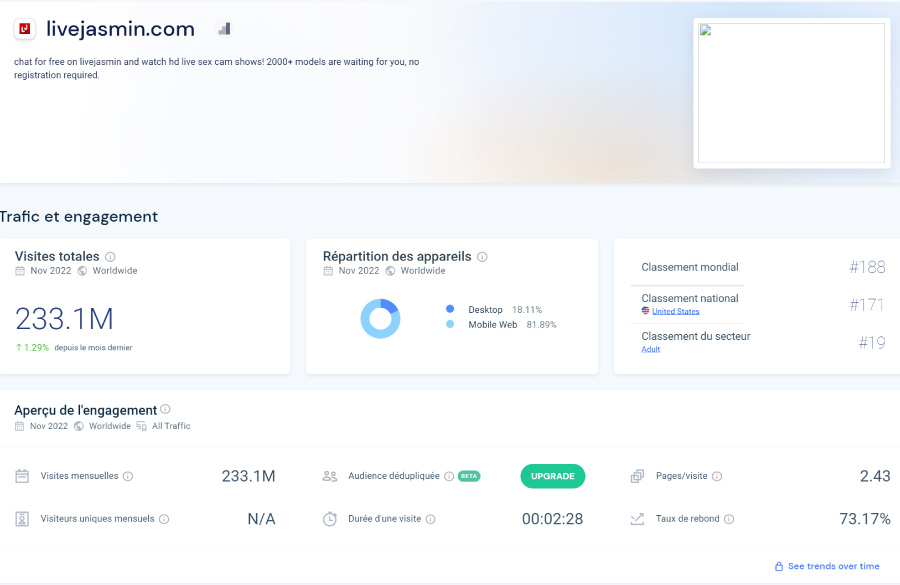Click the #188 world ranking value
This screenshot has height=585, width=900.
pos(867,267)
